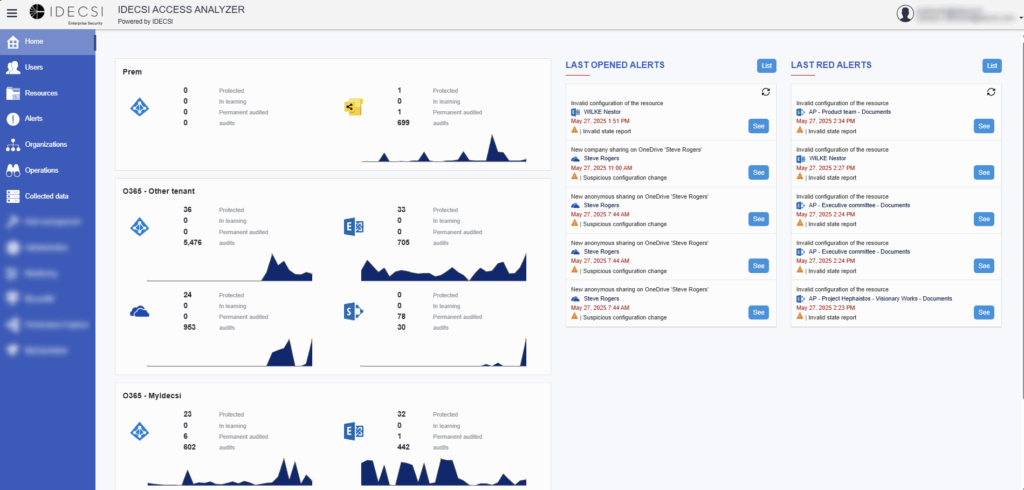Click yellow file share icon in Prem card
The width and height of the screenshot is (1024, 490).
pos(353,107)
